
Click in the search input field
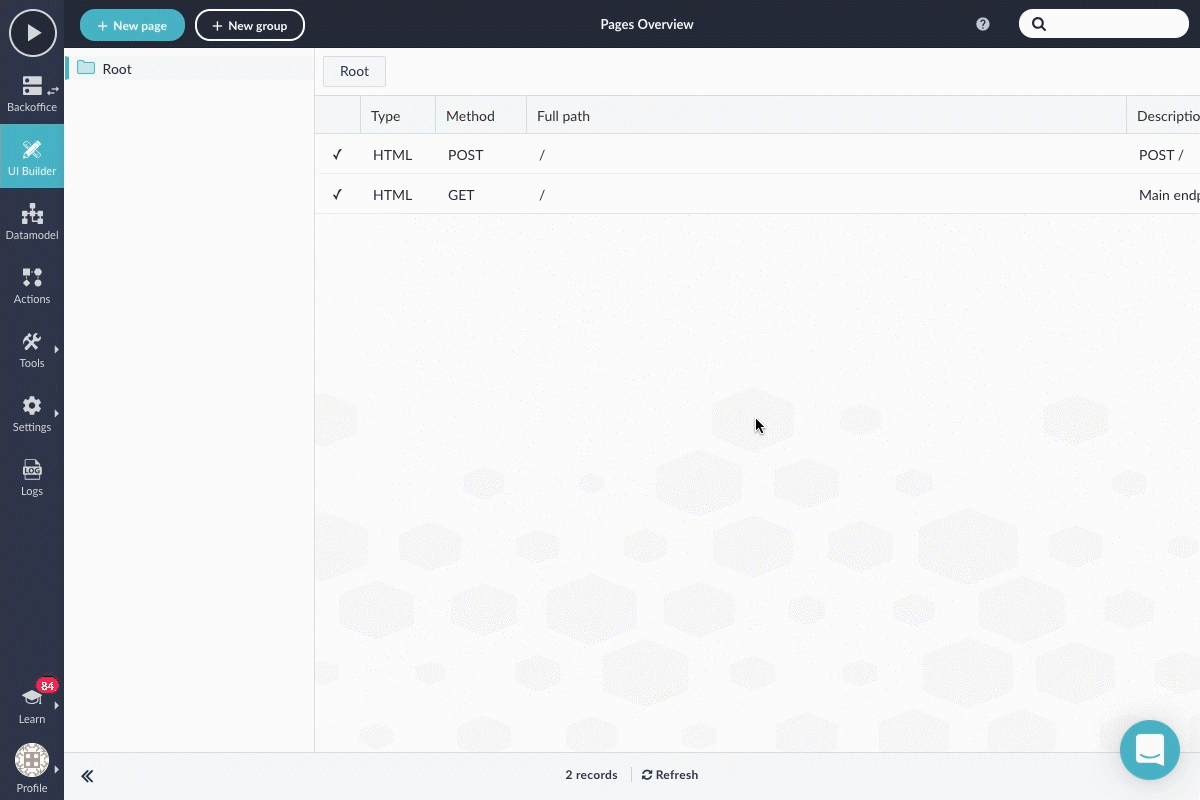tap(1112, 24)
